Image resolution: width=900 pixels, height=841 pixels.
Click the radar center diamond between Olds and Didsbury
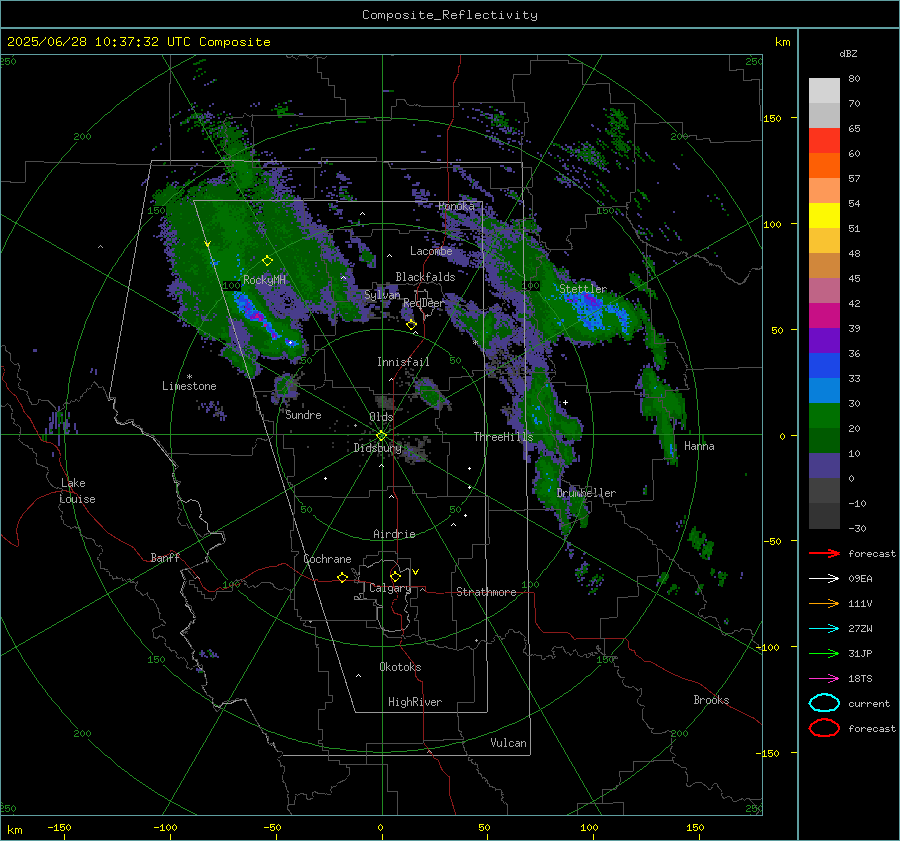pyautogui.click(x=382, y=436)
